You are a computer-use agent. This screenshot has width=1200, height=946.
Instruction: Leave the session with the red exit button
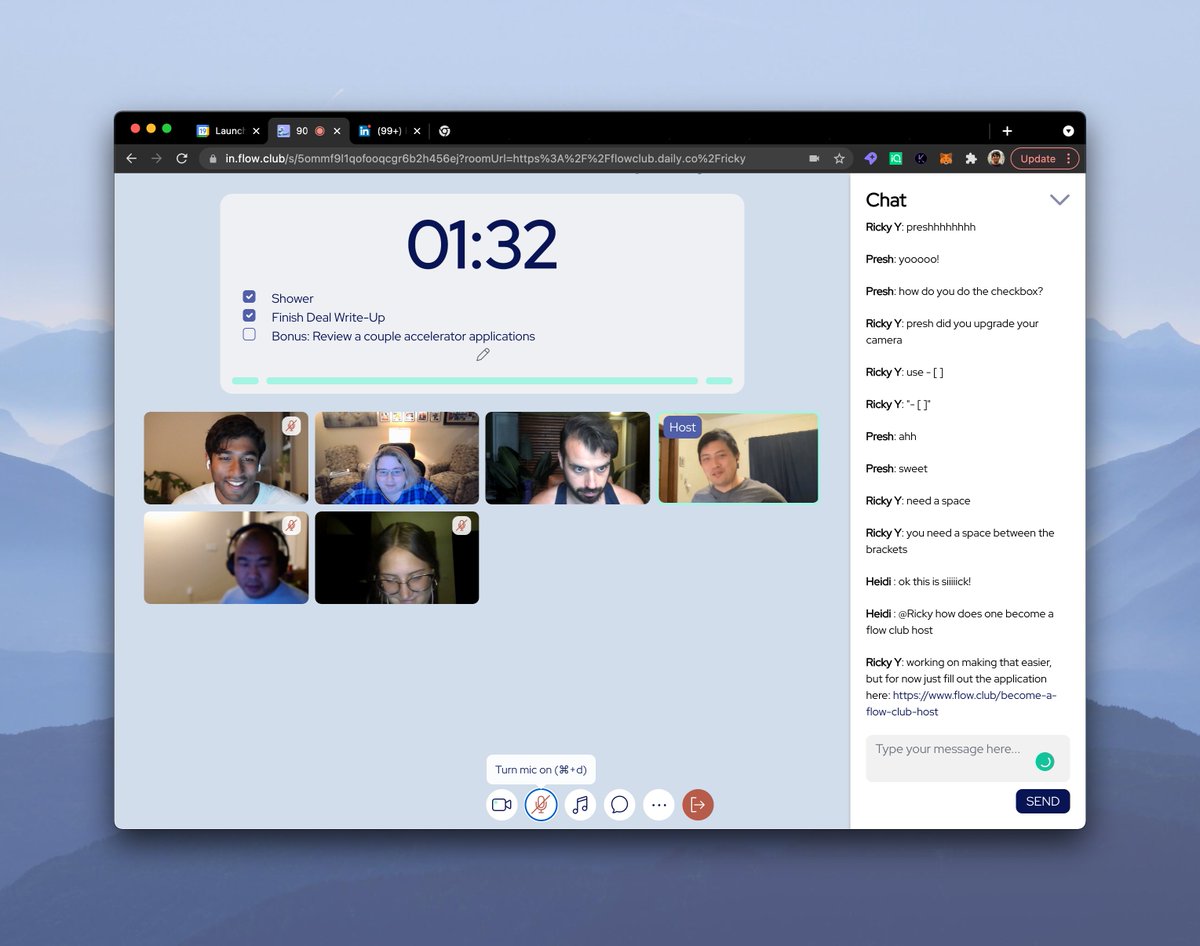tap(698, 804)
